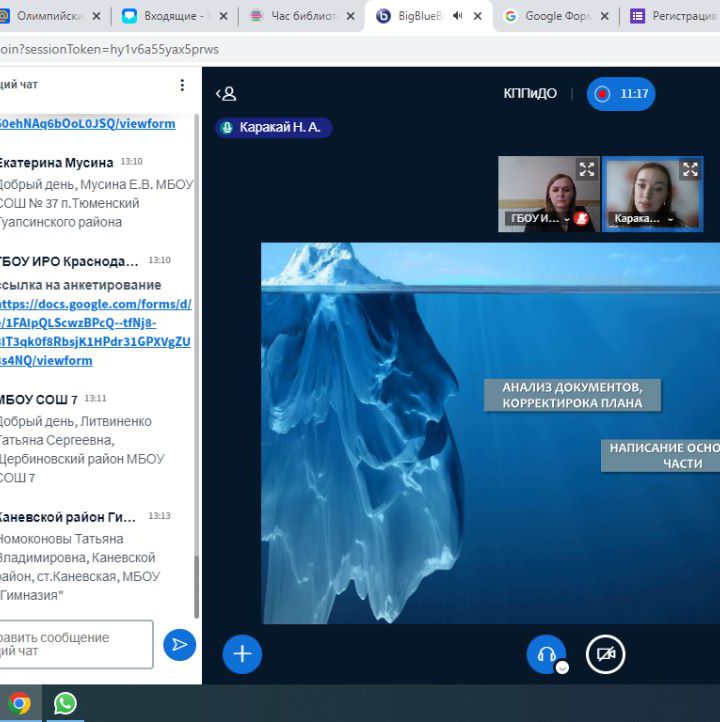This screenshot has height=722, width=720.
Task: Open the users list panel toggle
Action: pyautogui.click(x=226, y=94)
